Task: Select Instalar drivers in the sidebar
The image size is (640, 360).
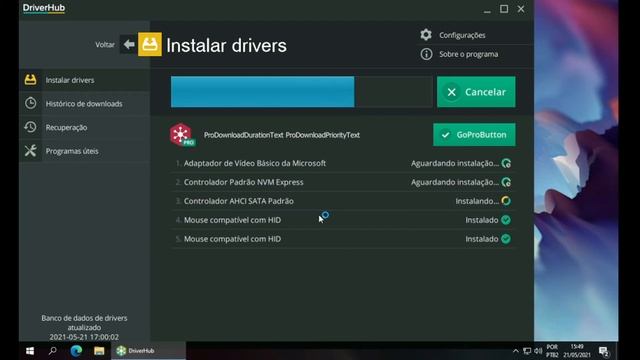Action: tap(84, 80)
